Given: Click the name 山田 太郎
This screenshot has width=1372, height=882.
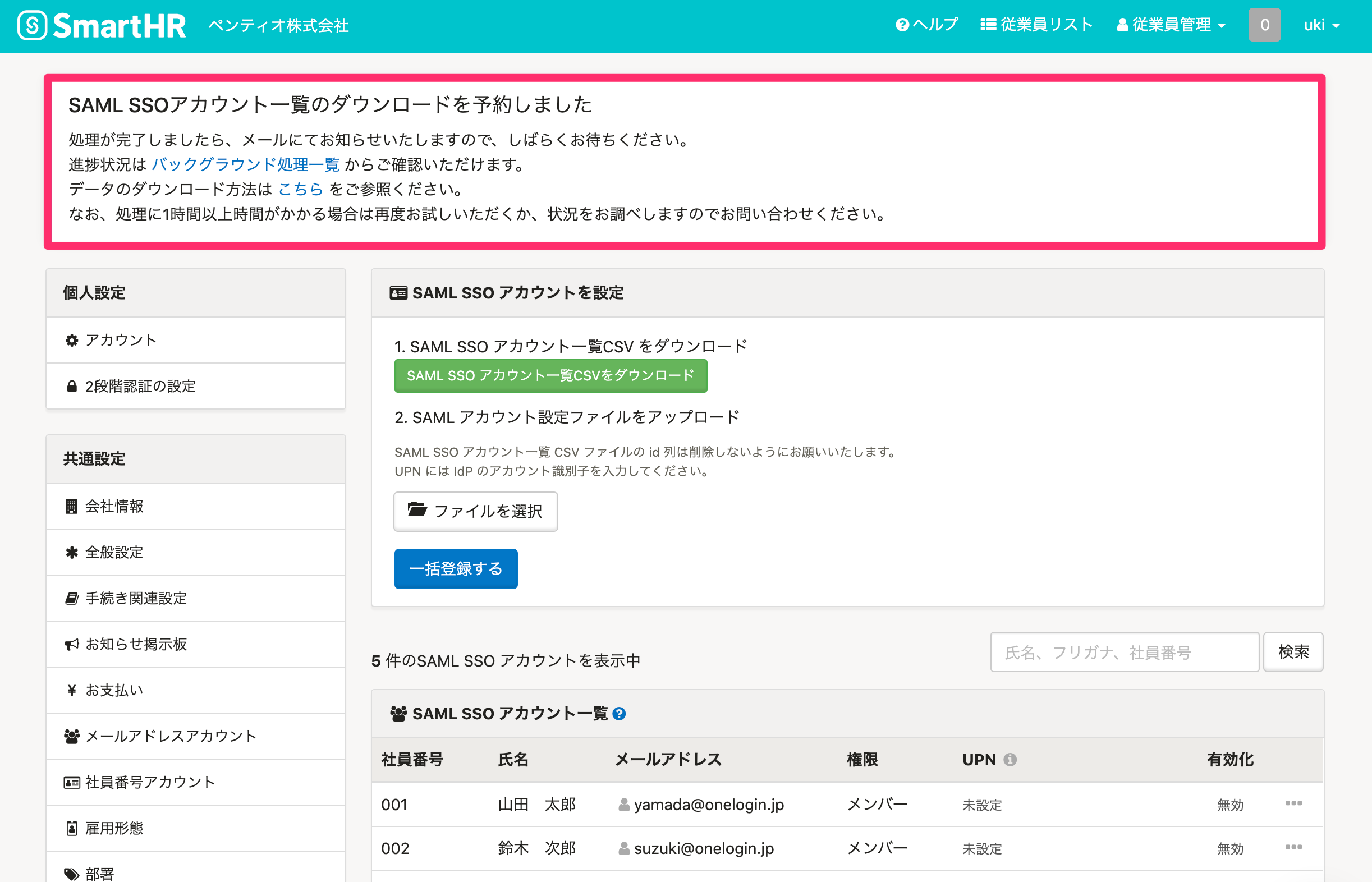Looking at the screenshot, I should point(536,805).
